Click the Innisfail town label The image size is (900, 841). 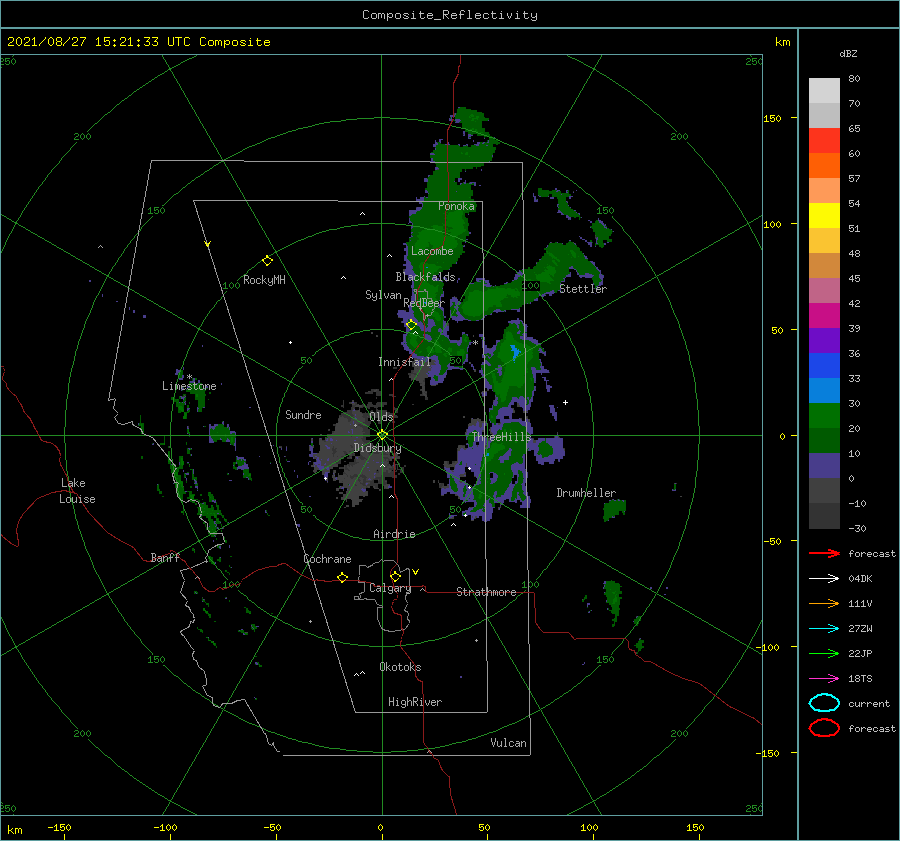pos(404,362)
